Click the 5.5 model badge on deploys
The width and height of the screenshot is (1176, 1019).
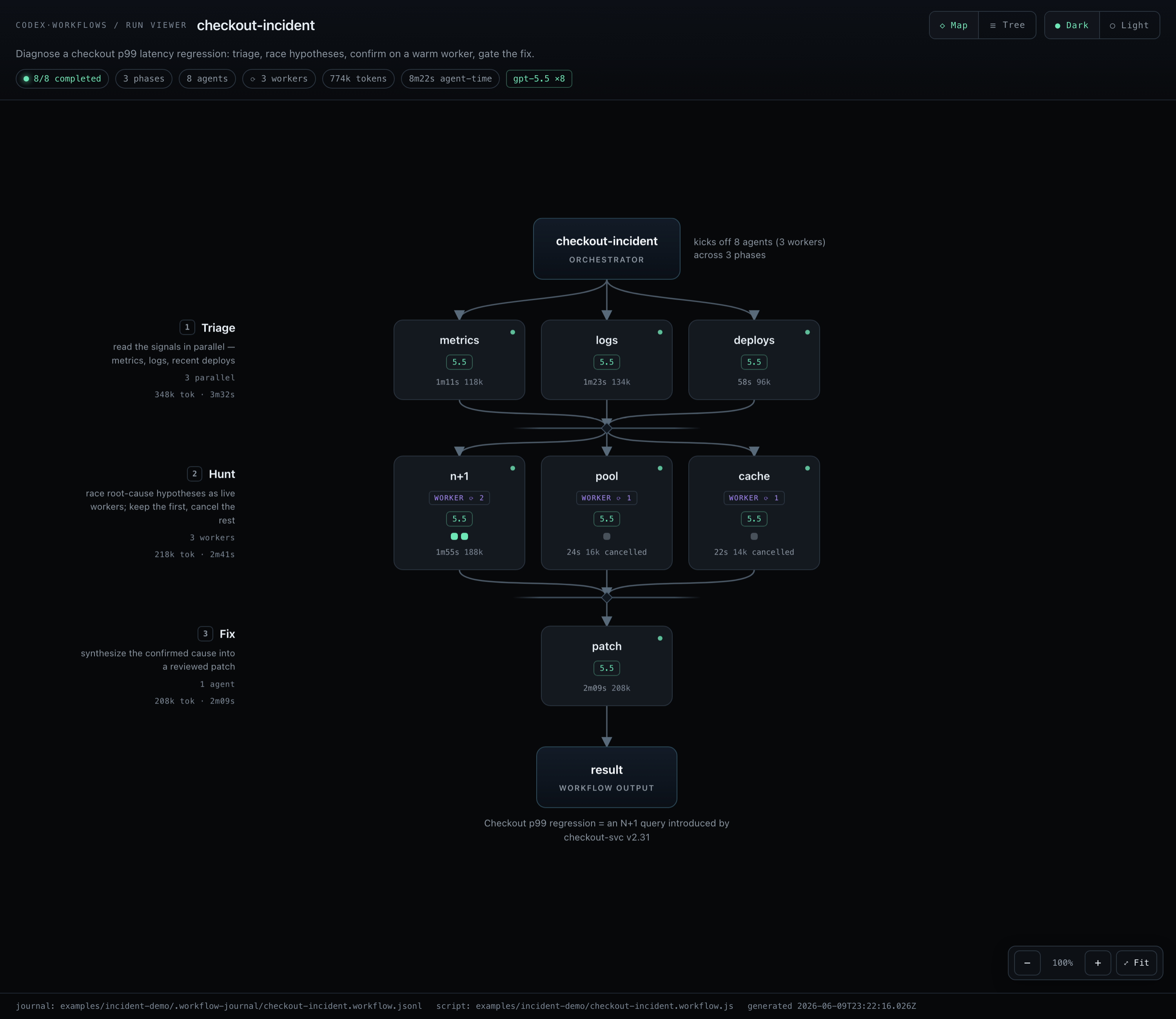(x=754, y=362)
